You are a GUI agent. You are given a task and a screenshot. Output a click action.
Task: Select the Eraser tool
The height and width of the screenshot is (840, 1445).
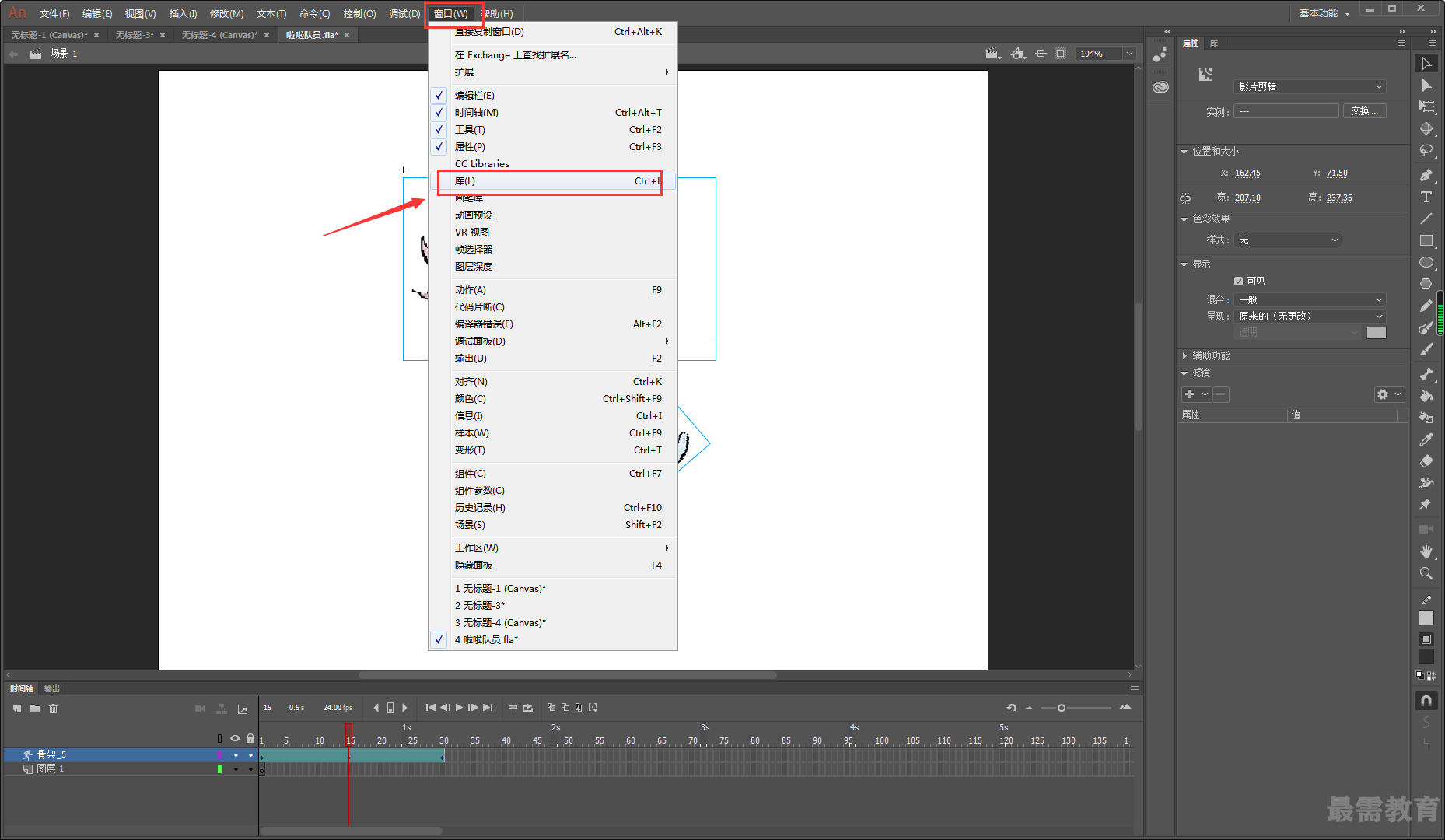pyautogui.click(x=1426, y=462)
